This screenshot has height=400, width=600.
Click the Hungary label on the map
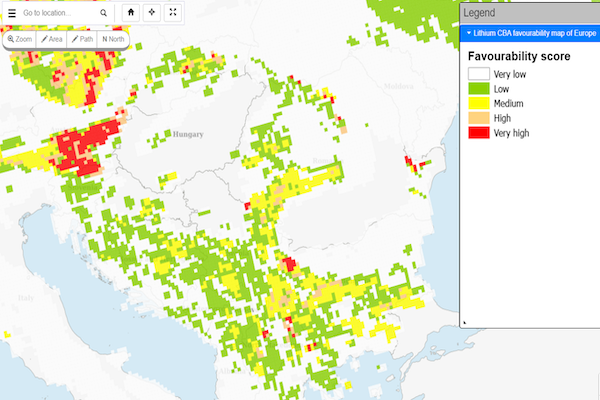pos(187,134)
